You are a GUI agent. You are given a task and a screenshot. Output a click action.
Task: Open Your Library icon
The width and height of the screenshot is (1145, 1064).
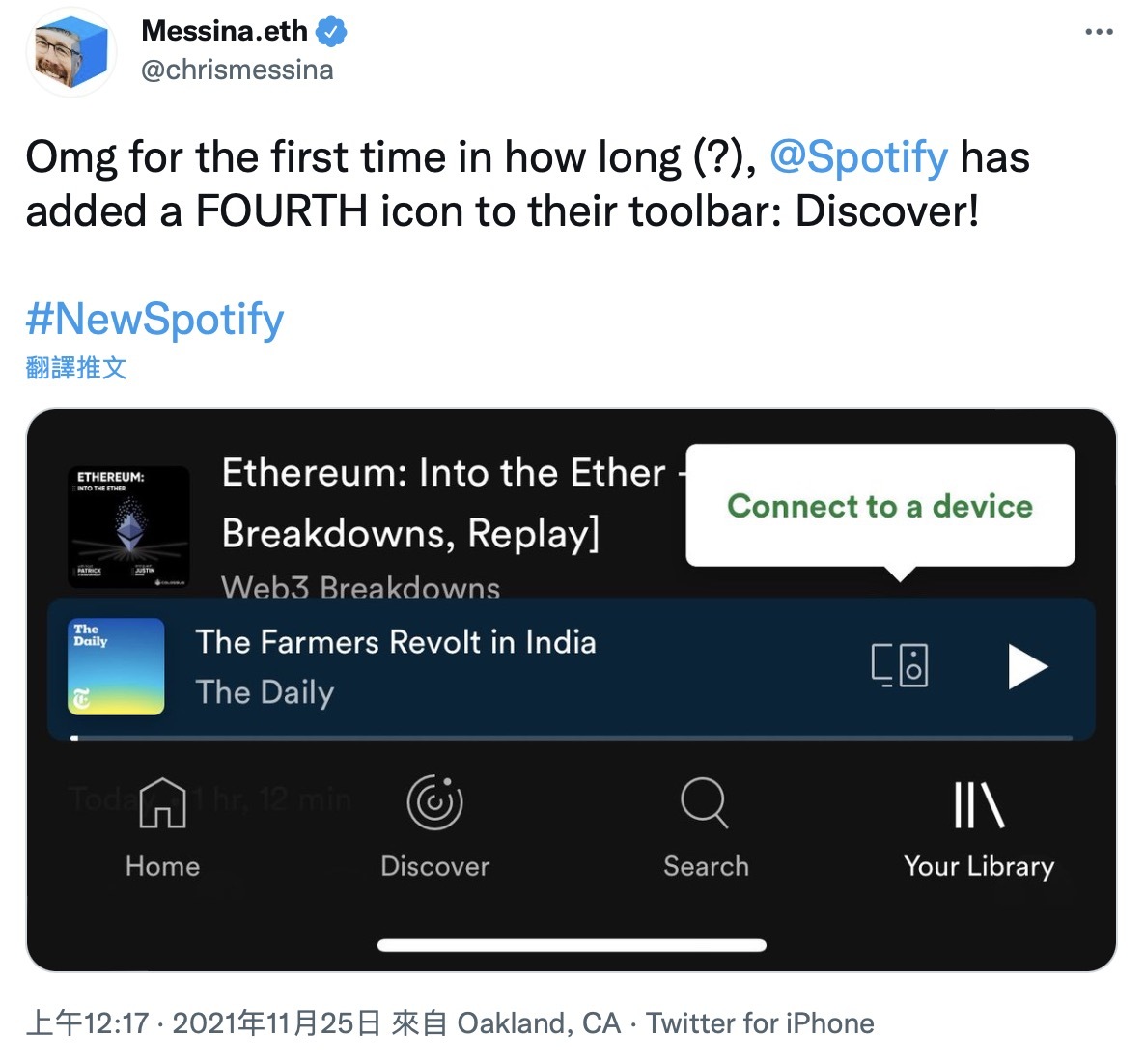[978, 805]
